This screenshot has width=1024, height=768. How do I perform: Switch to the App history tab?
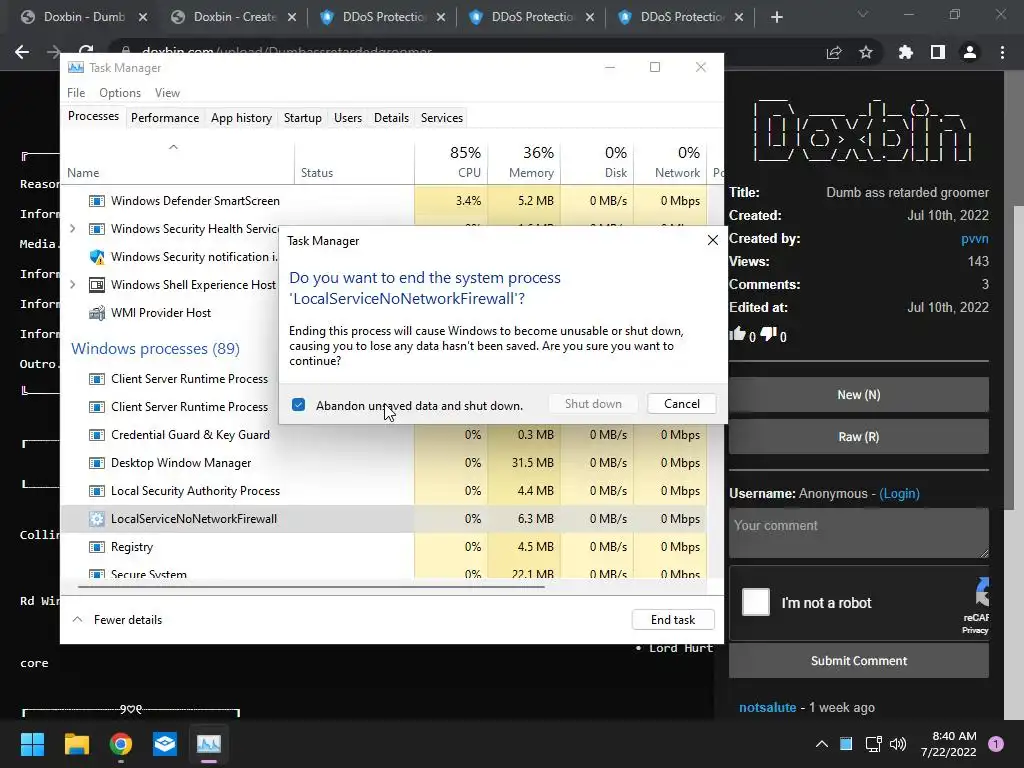coord(241,118)
